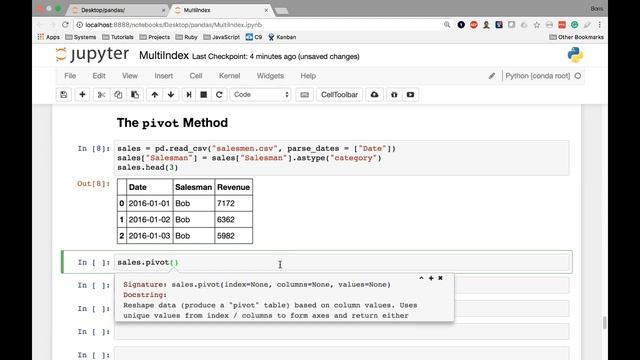Open the Ruby bookmarks folder
Image resolution: width=640 pixels, height=360 pixels.
(187, 37)
